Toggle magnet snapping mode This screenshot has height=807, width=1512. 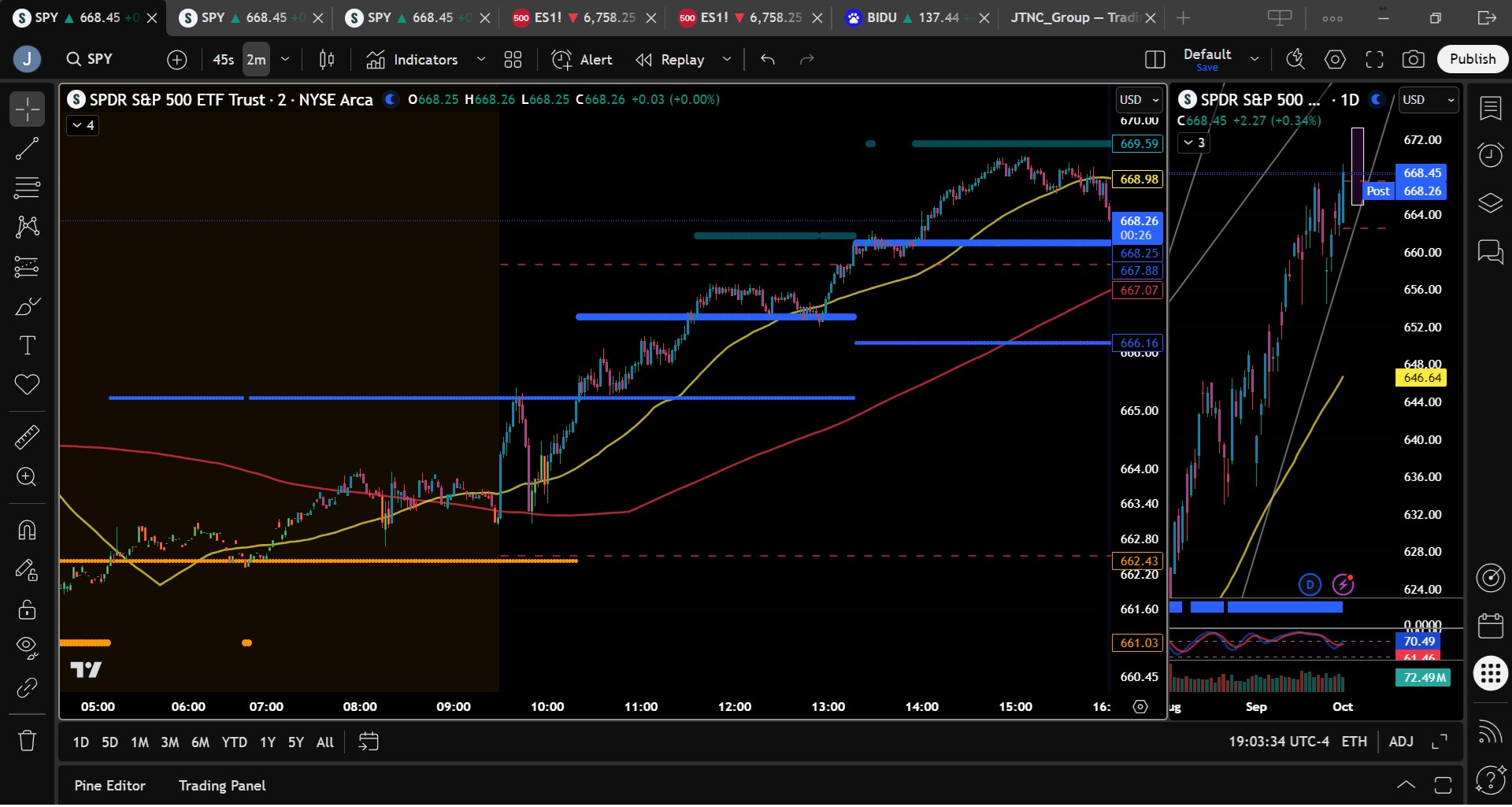(27, 530)
